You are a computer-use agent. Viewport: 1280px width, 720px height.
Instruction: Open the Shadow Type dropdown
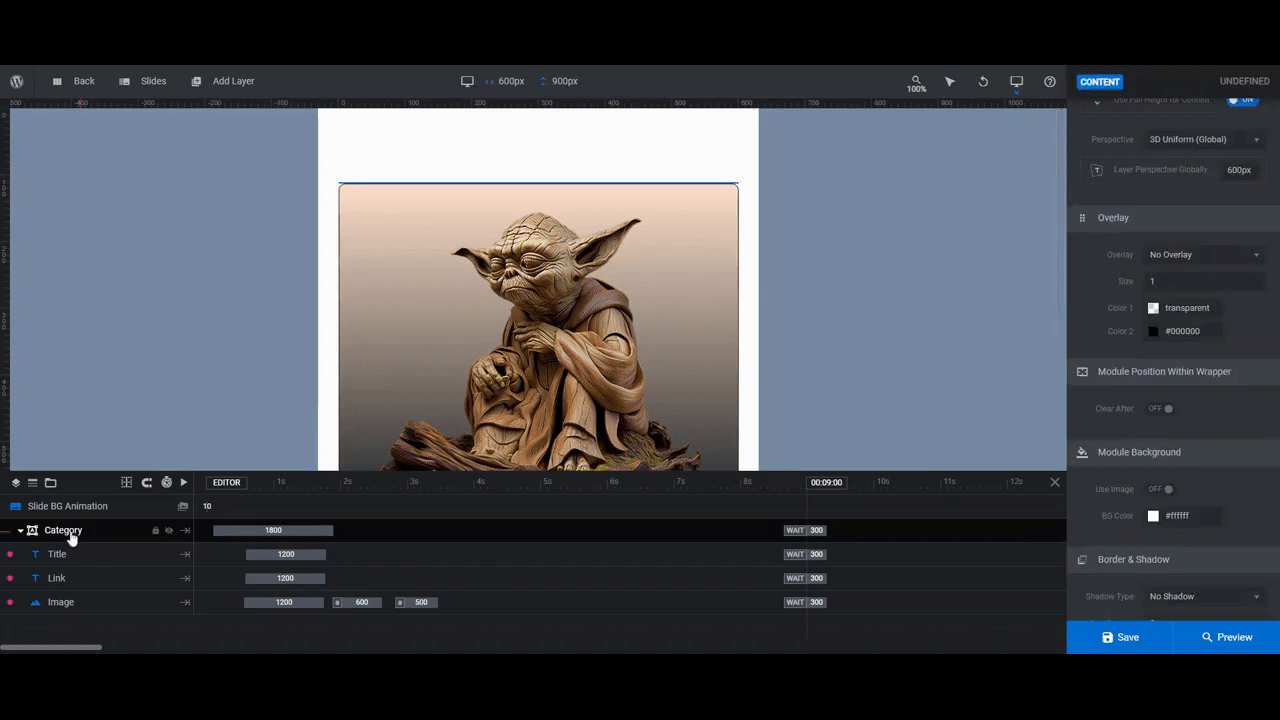(x=1204, y=597)
